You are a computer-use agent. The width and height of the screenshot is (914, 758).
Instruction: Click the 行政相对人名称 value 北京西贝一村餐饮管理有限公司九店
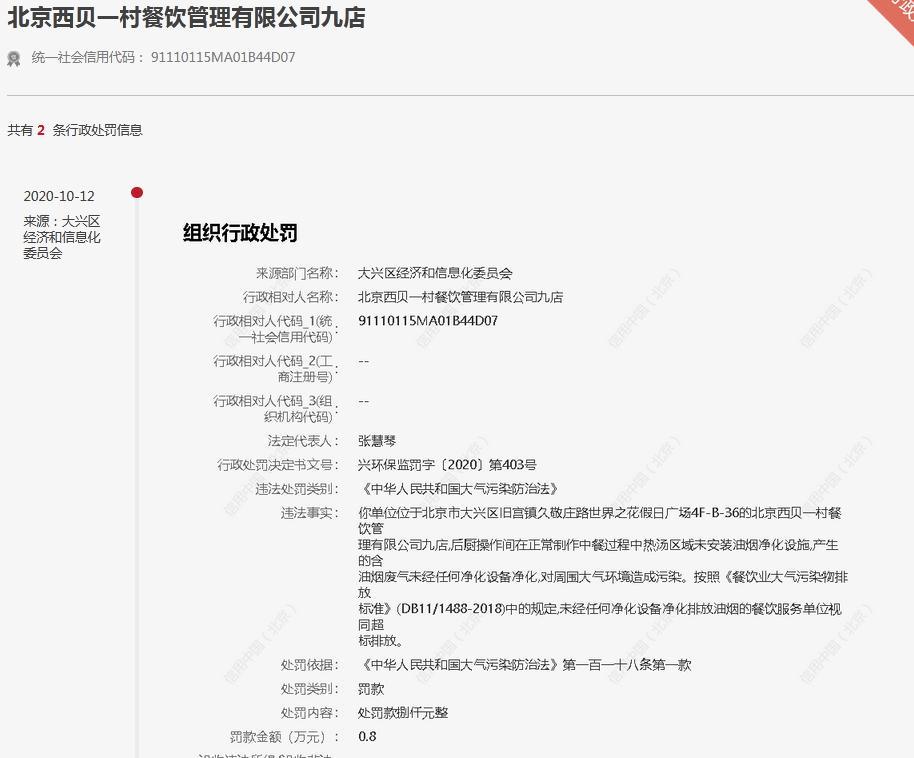(x=460, y=297)
